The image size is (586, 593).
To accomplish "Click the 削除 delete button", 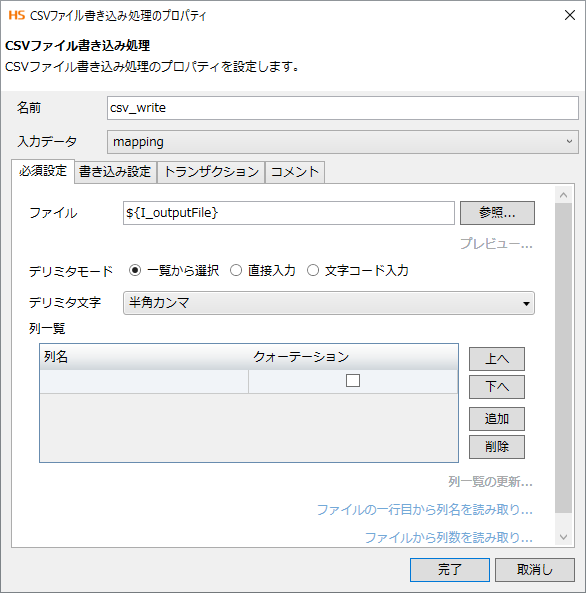I will 497,447.
